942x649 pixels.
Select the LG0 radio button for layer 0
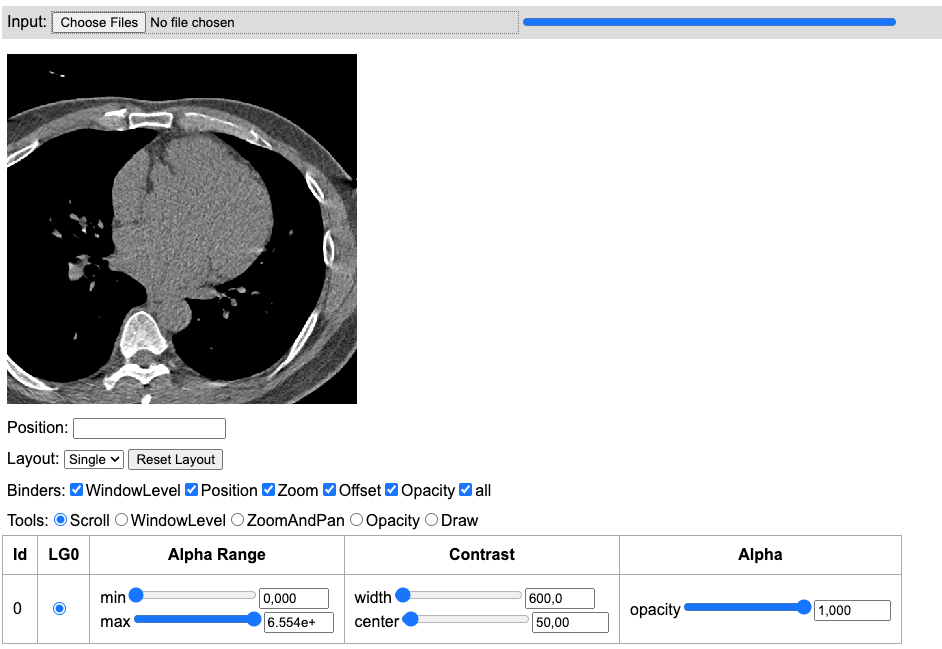point(59,608)
